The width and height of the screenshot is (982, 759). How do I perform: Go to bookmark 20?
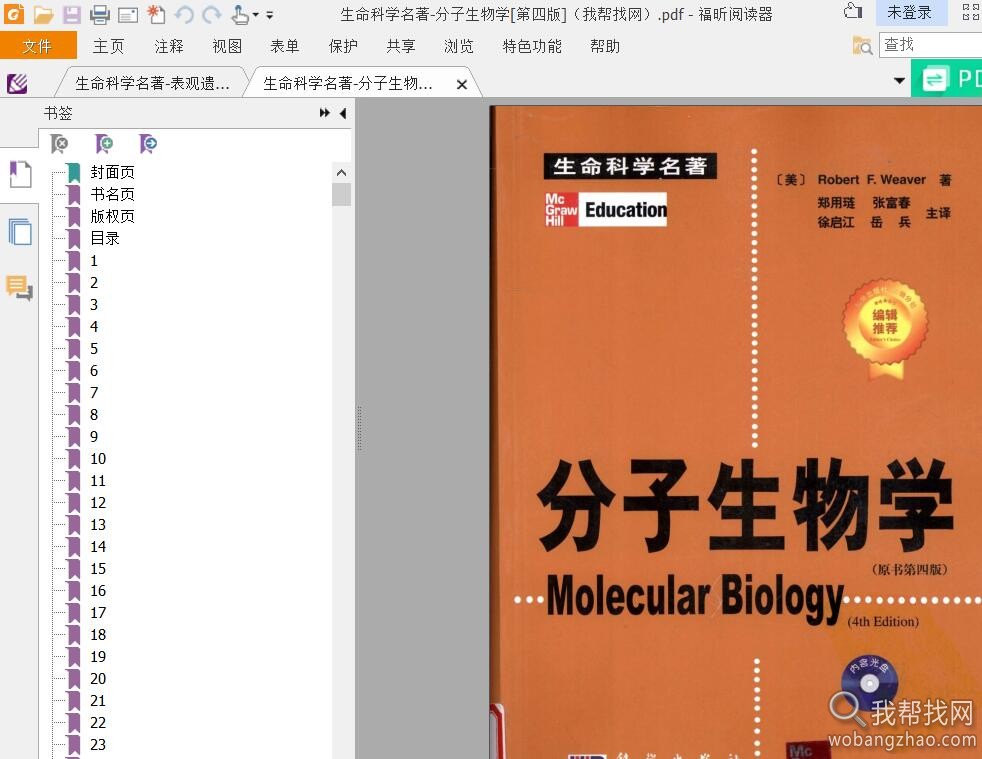[x=98, y=679]
